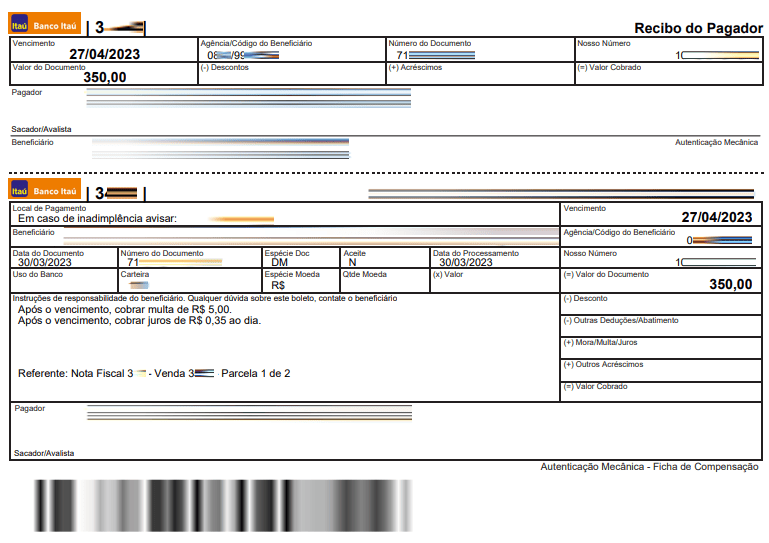The height and width of the screenshot is (543, 769).
Task: Click the Banco Itaú logo in lower slip
Action: tap(45, 189)
